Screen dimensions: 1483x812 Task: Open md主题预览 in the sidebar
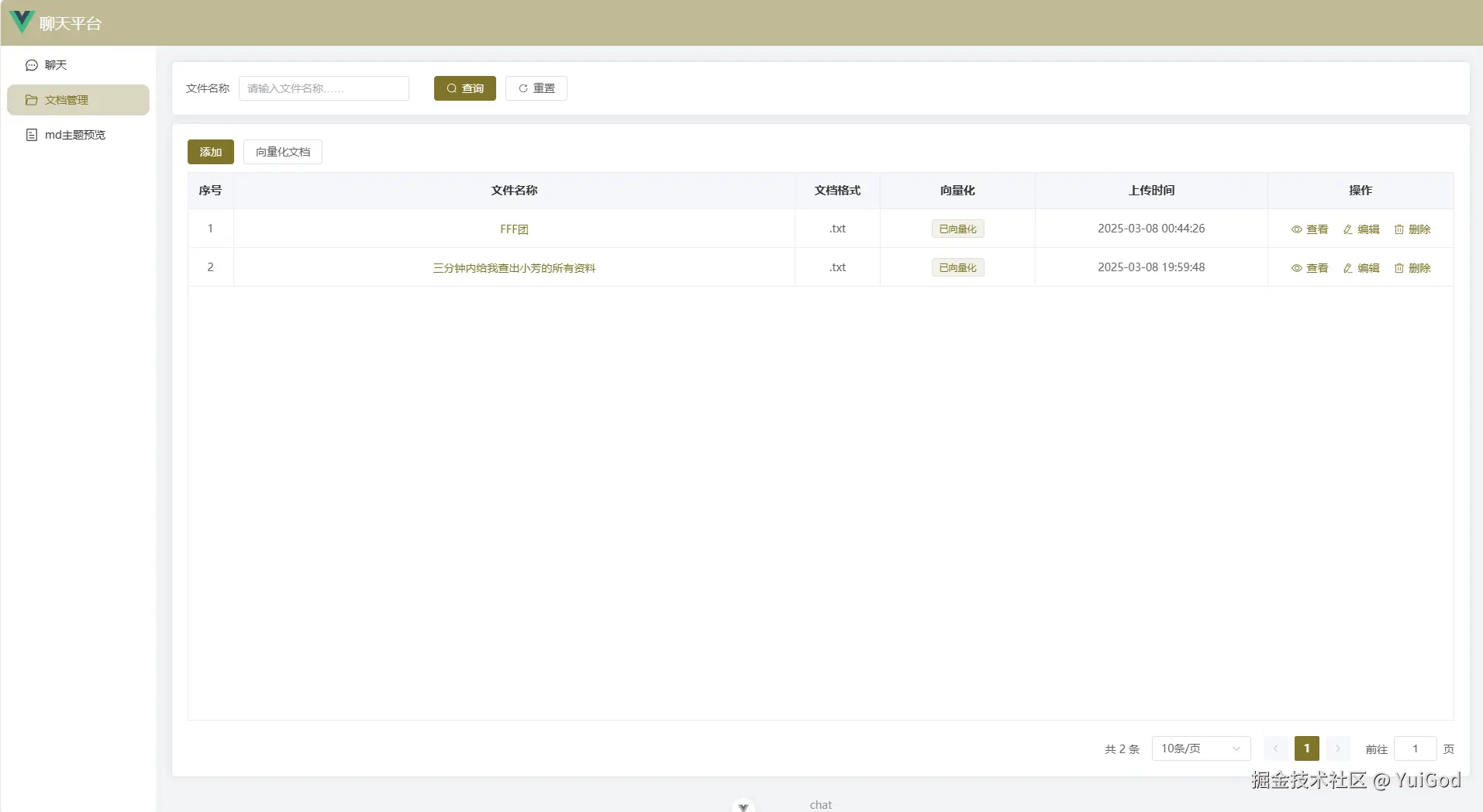coord(78,135)
